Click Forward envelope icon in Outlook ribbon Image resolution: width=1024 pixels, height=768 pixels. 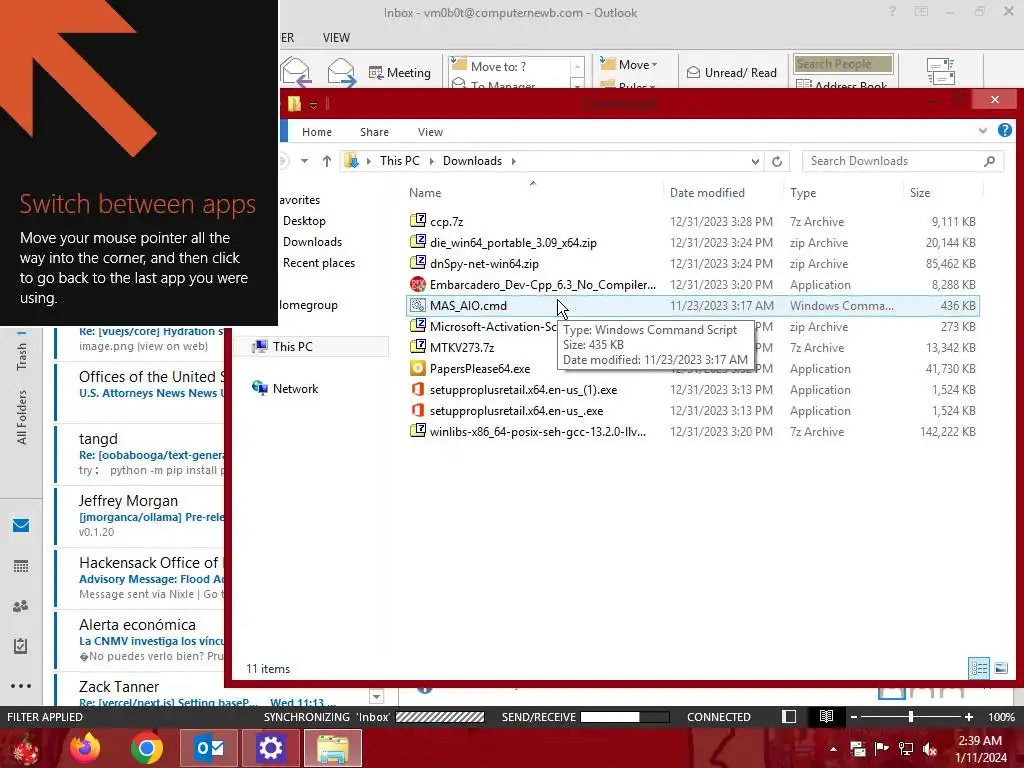pos(342,72)
